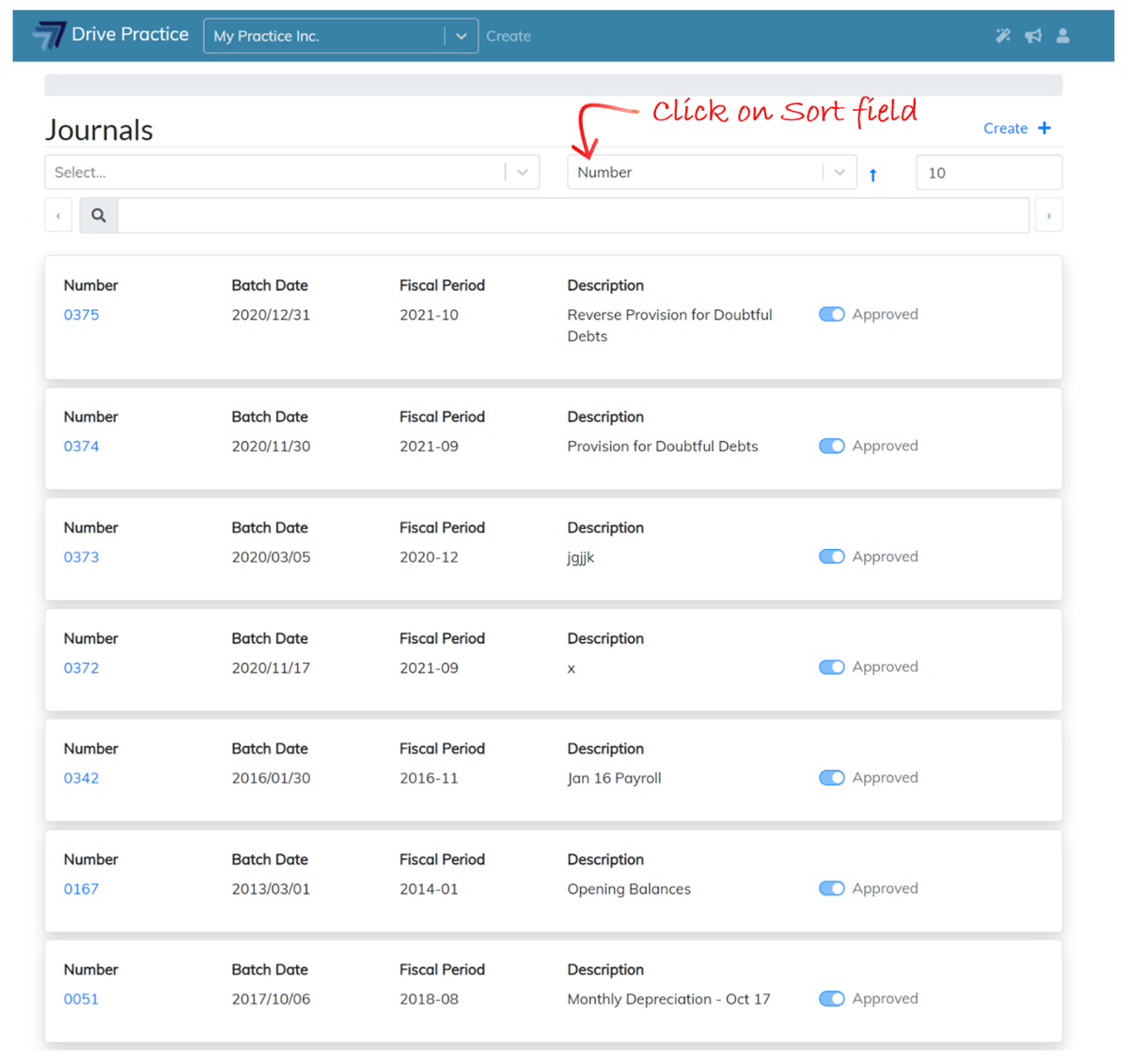Select batch date 2016/01/30
This screenshot has height=1064, width=1130.
[x=271, y=778]
